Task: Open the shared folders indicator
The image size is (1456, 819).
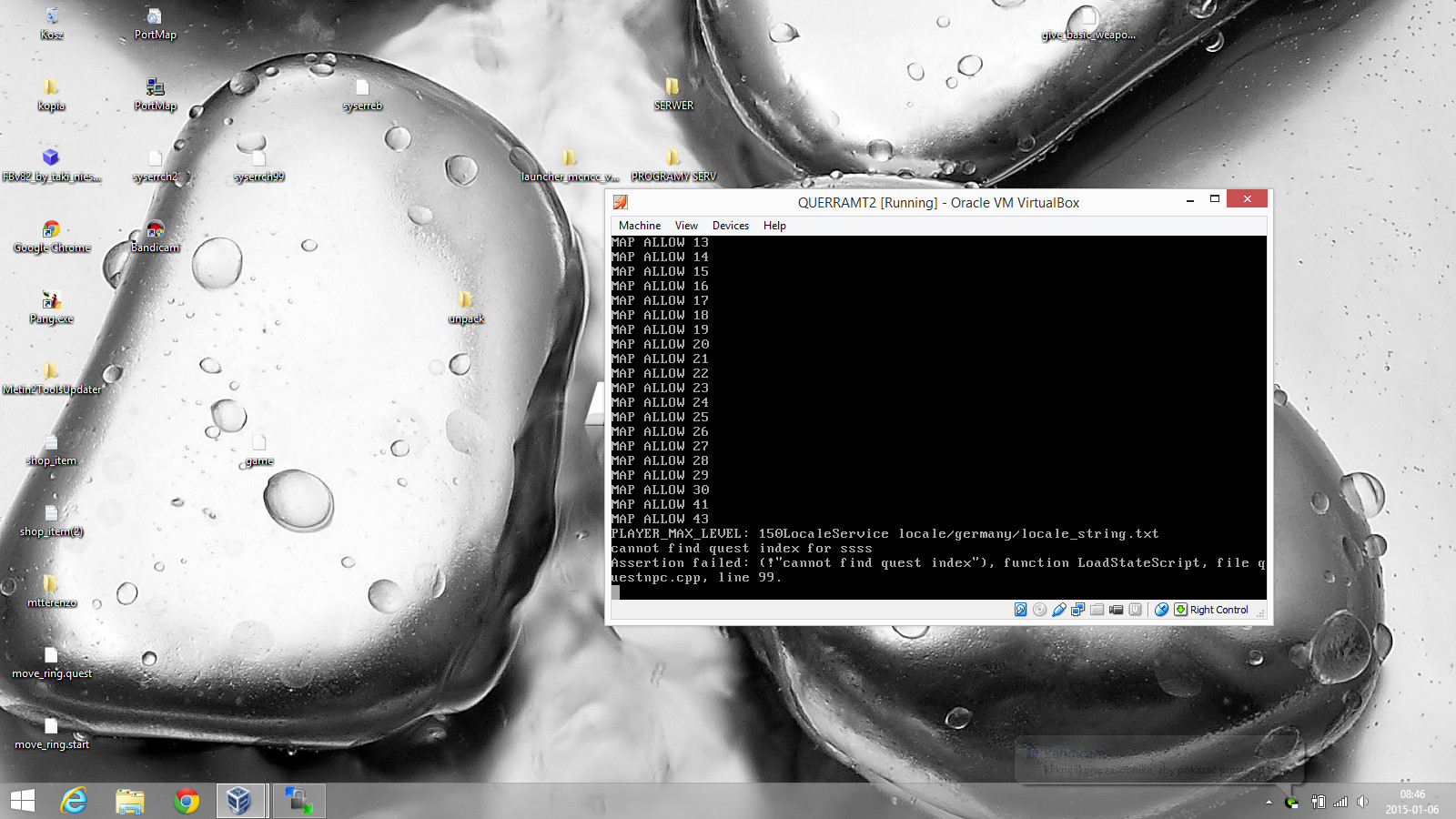Action: click(1097, 610)
